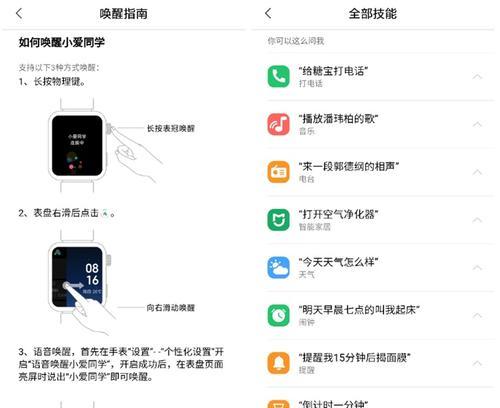The height and width of the screenshot is (408, 500).
Task: Tap the green phone call skill icon
Action: [278, 76]
